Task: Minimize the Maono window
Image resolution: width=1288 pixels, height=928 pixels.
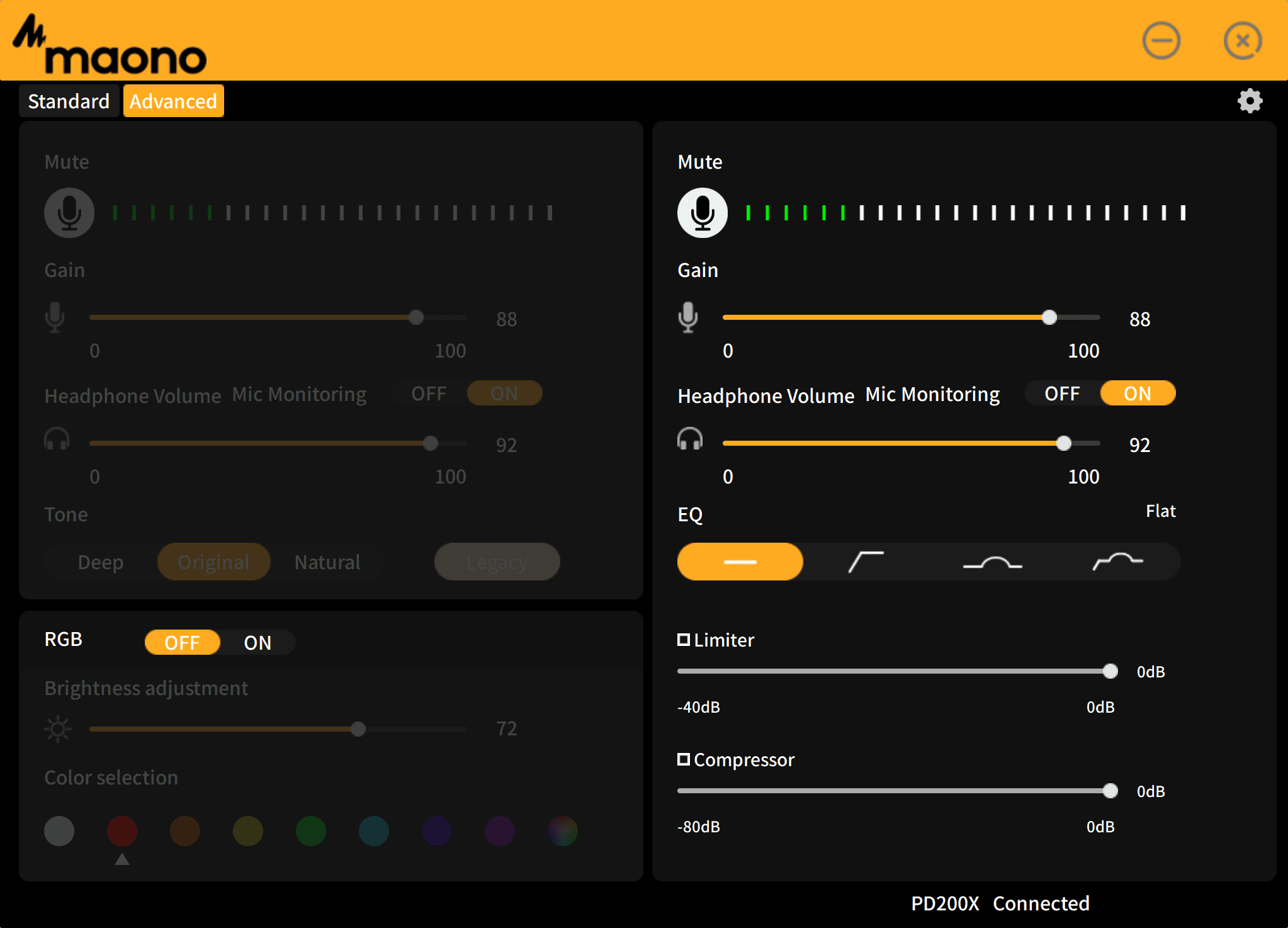Action: coord(1161,41)
